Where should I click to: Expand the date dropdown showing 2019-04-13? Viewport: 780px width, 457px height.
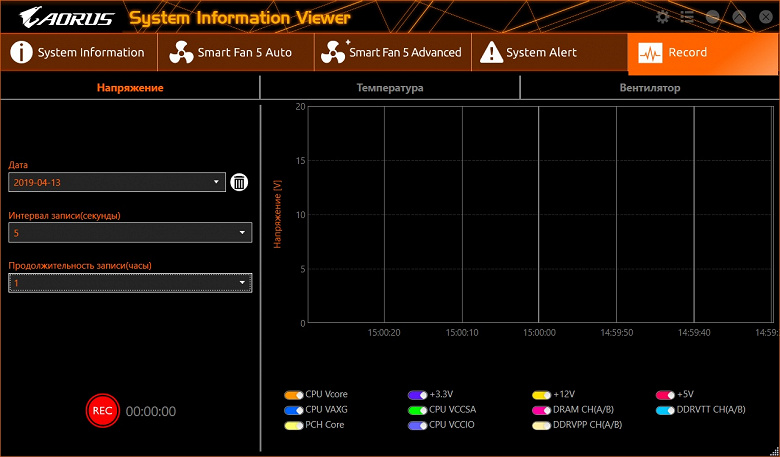pos(117,182)
